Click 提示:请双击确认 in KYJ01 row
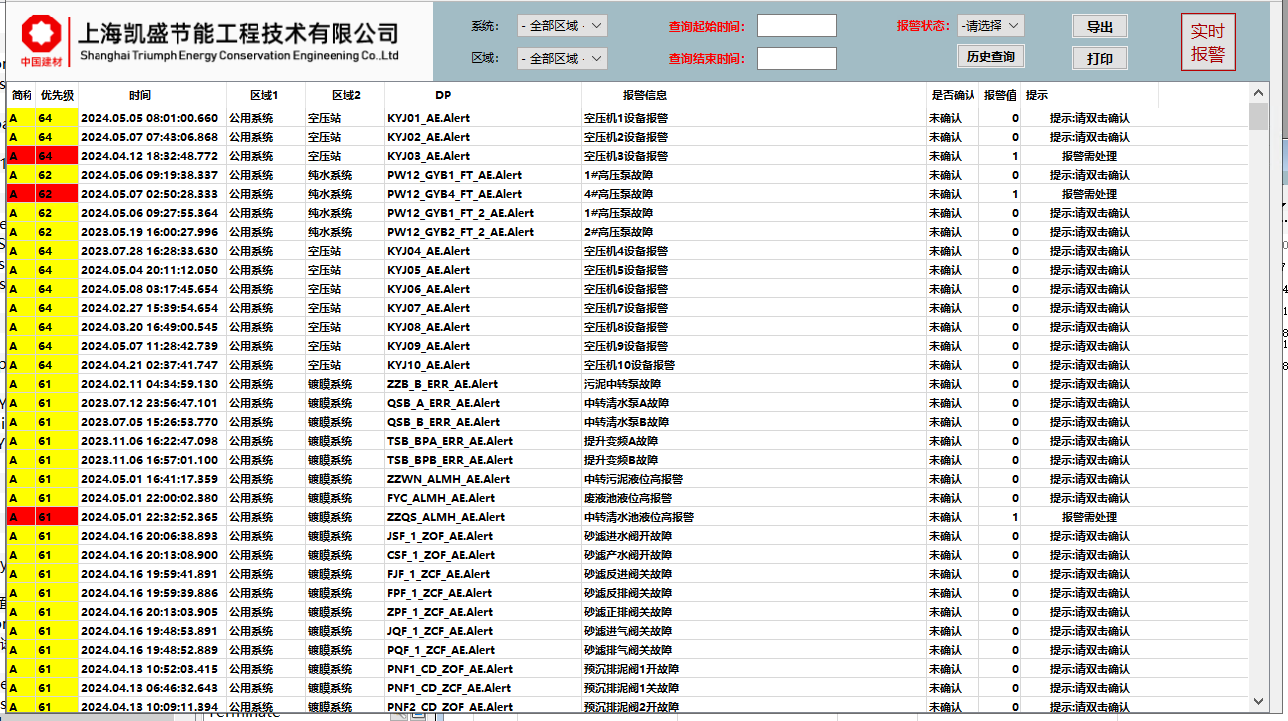The height and width of the screenshot is (721, 1288). point(1089,118)
